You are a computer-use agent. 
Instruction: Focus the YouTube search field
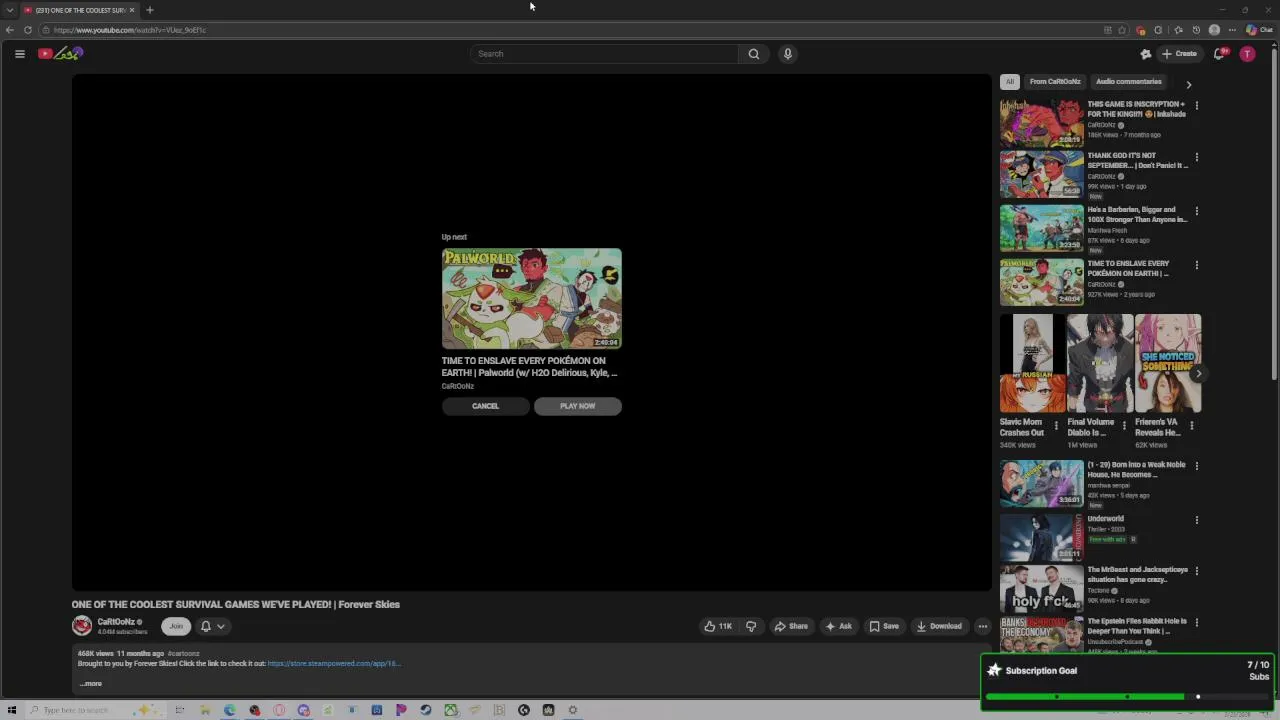tap(605, 54)
